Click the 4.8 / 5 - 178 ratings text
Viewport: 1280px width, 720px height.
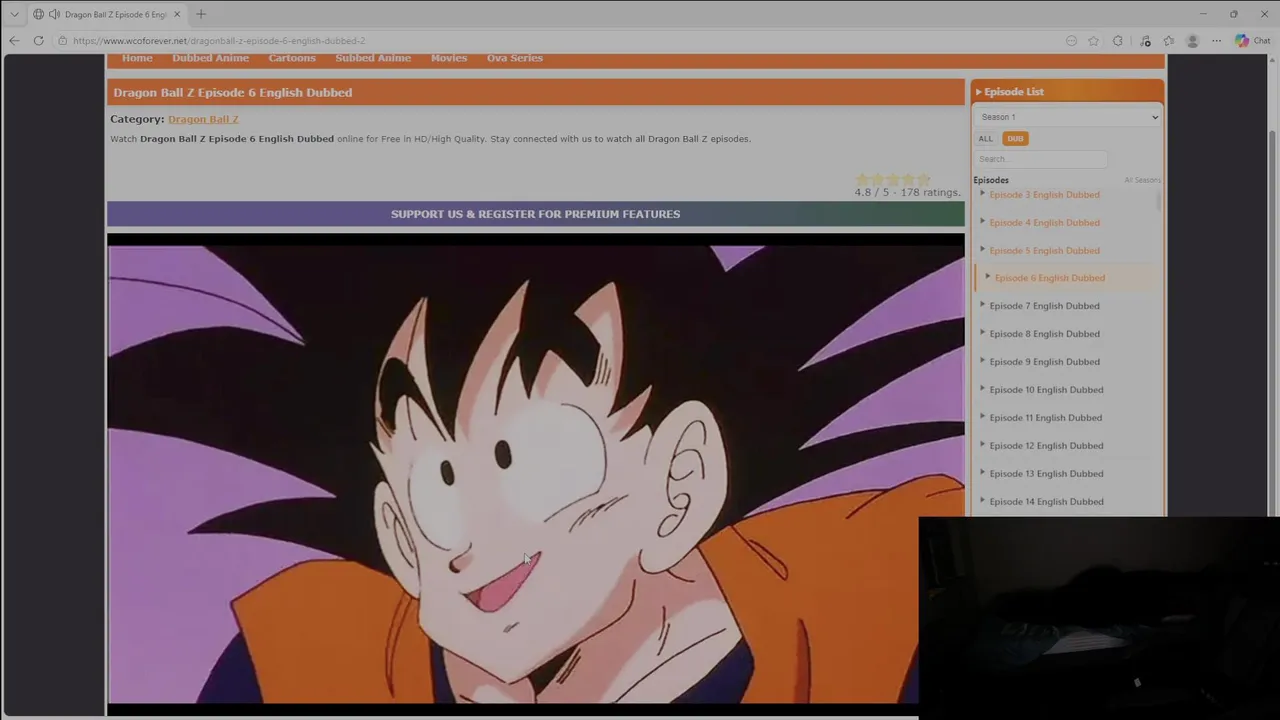(x=907, y=192)
